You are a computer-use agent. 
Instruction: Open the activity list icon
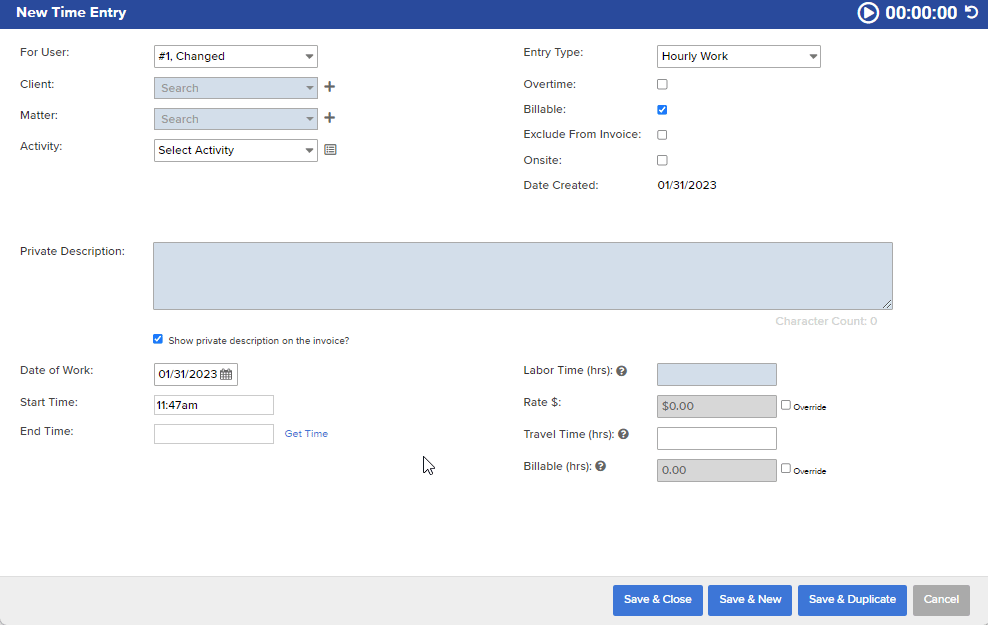pos(330,150)
